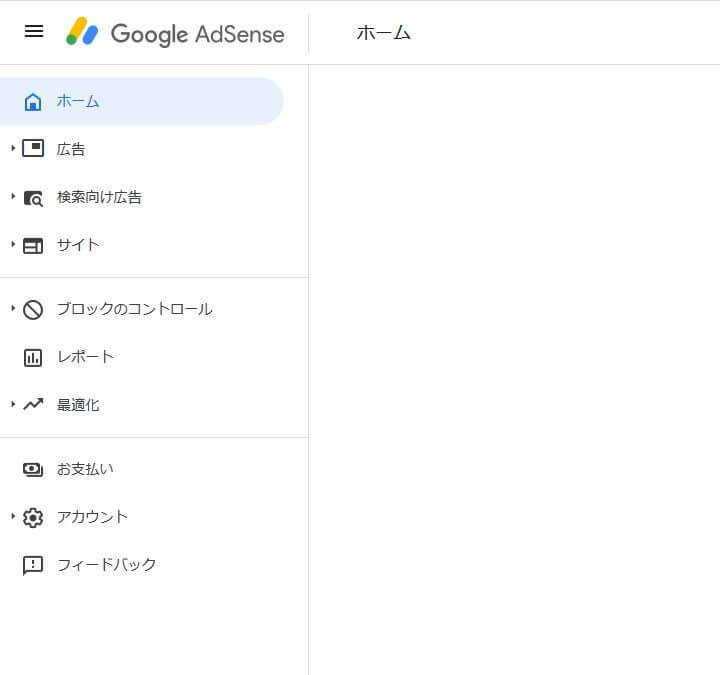
Task: Click the 最適化 trend line icon
Action: pos(33,405)
